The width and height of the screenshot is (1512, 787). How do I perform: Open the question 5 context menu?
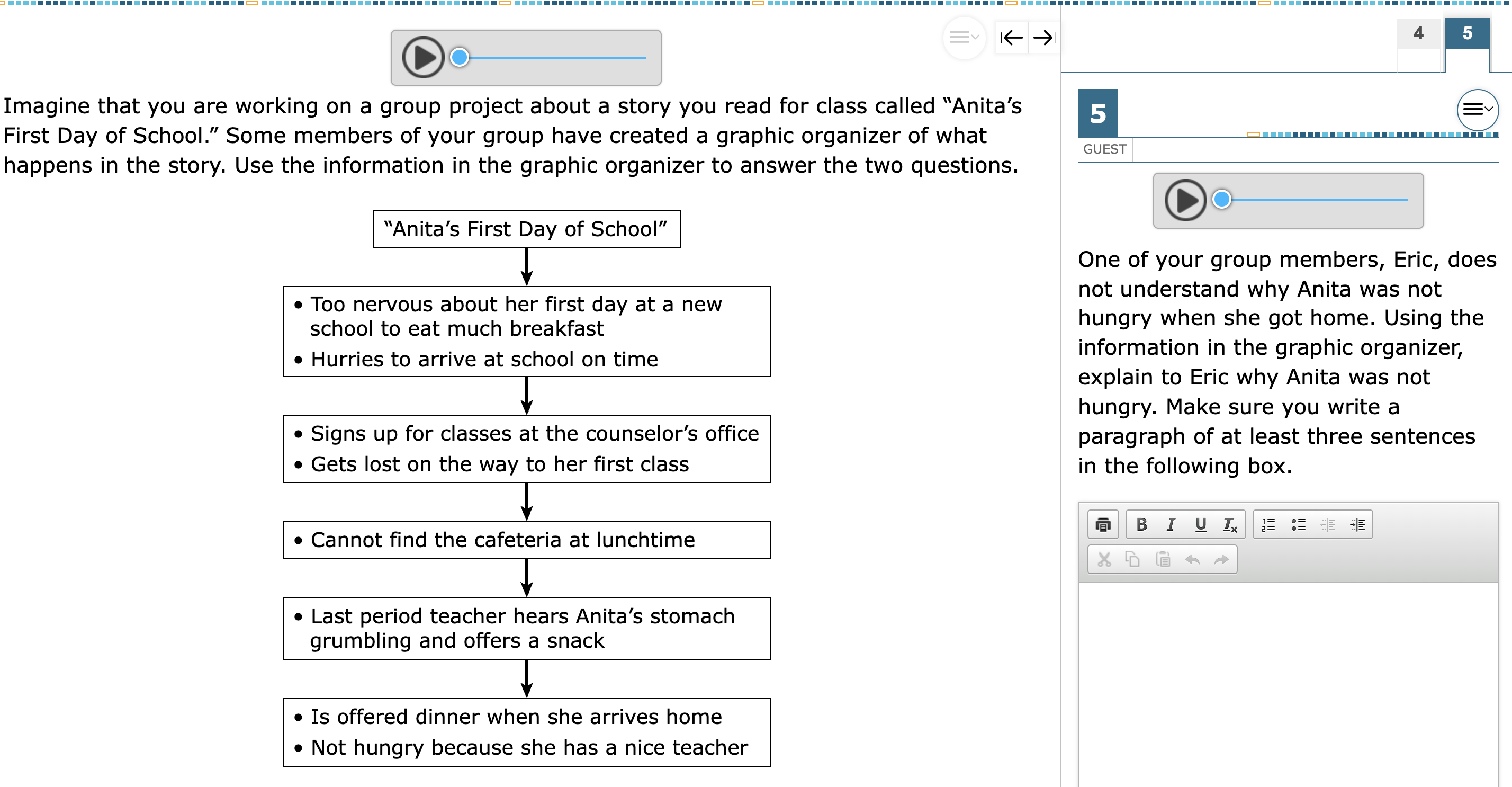(1478, 109)
